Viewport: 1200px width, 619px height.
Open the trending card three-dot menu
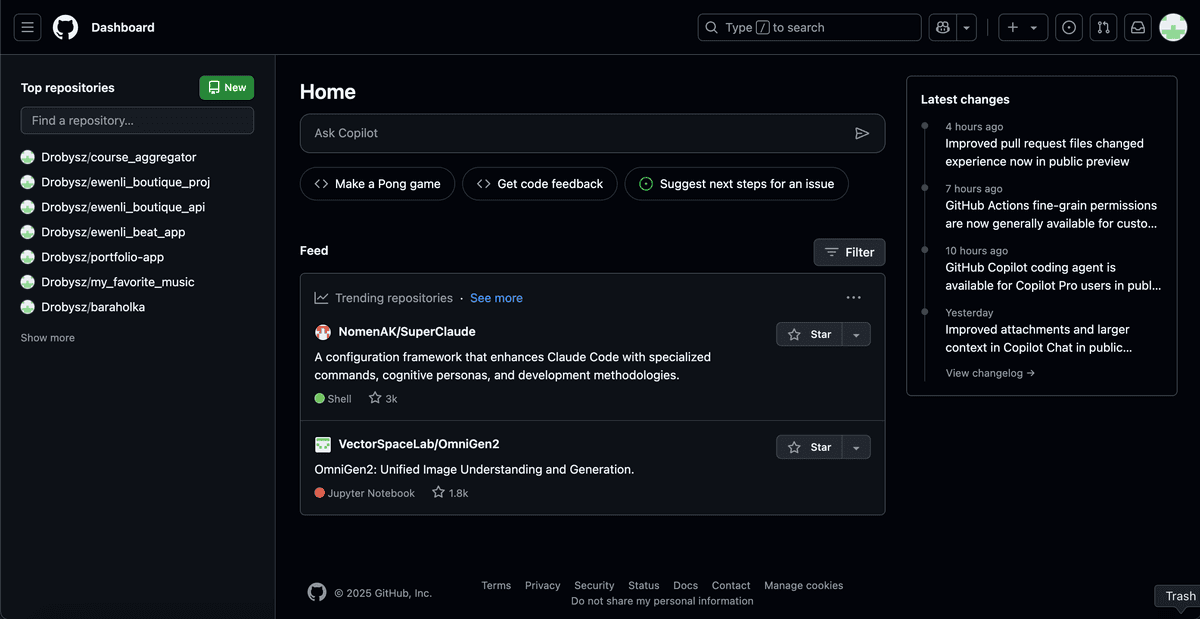click(853, 298)
